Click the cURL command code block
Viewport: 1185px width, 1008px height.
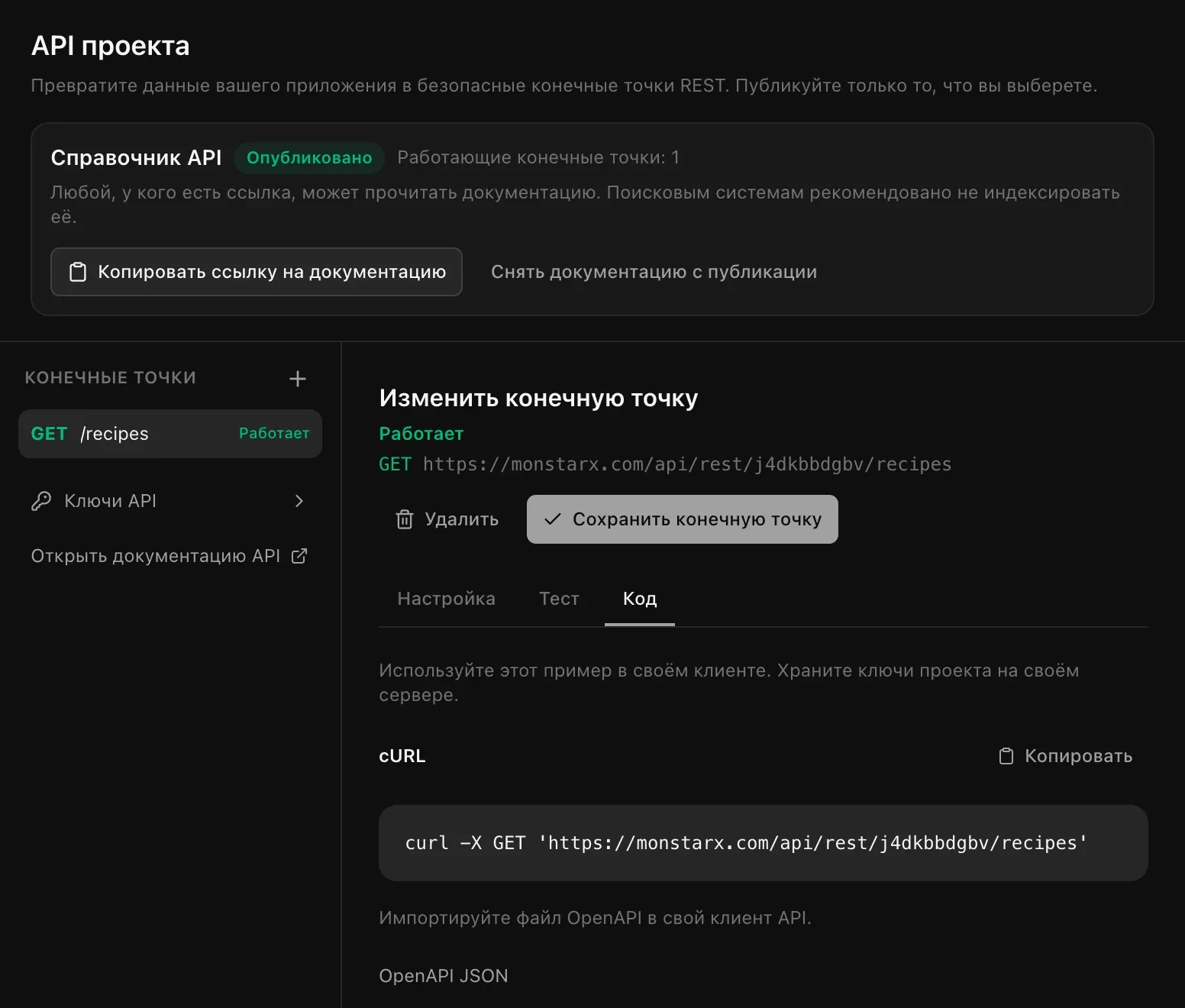pos(764,843)
